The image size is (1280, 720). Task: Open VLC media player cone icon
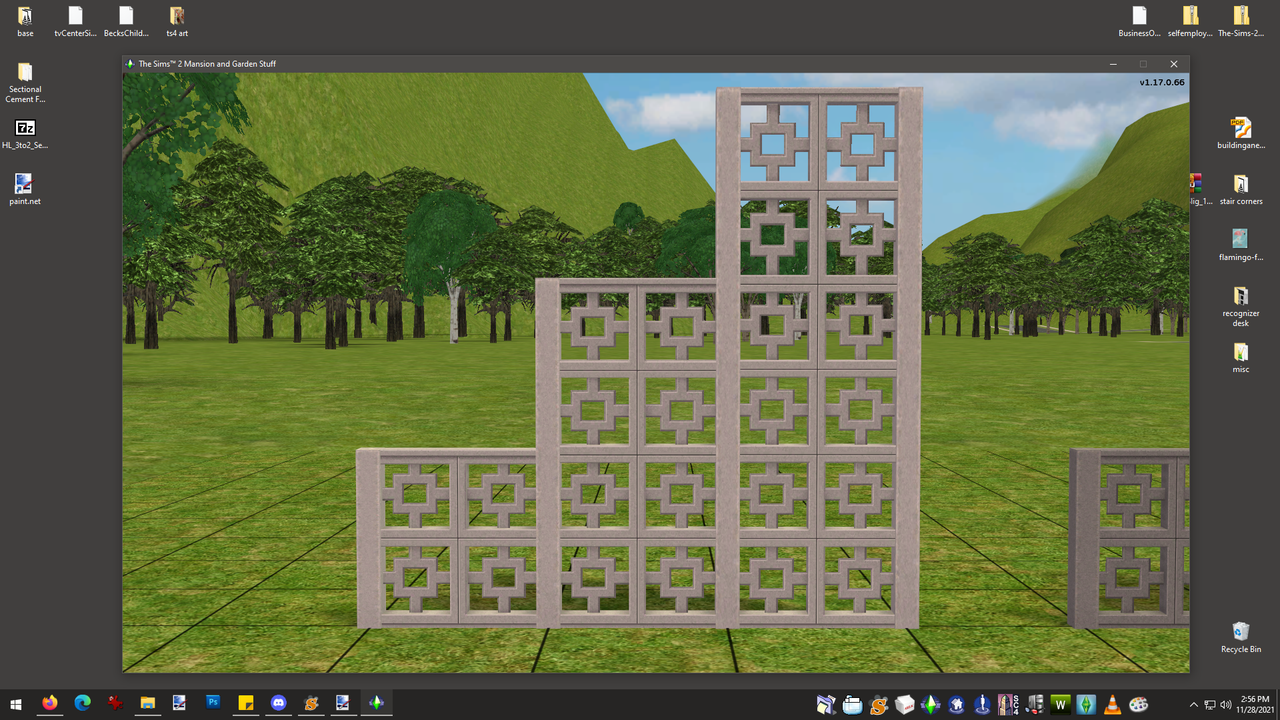coord(1113,704)
